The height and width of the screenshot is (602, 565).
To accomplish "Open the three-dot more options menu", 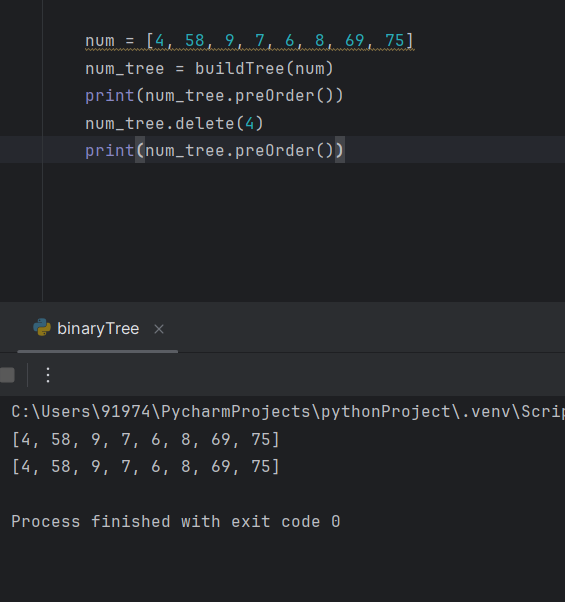I will click(x=48, y=375).
